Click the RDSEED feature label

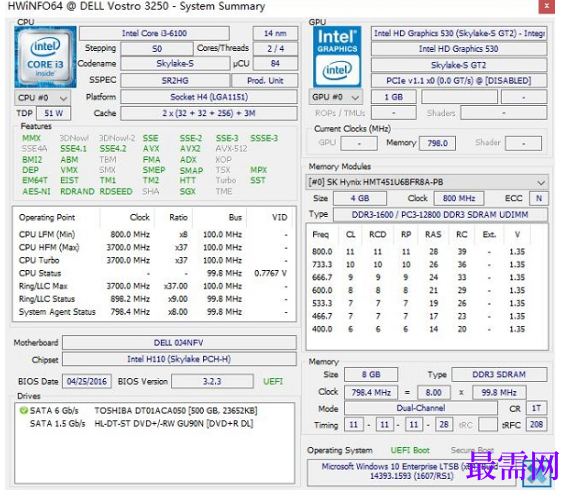(x=116, y=191)
